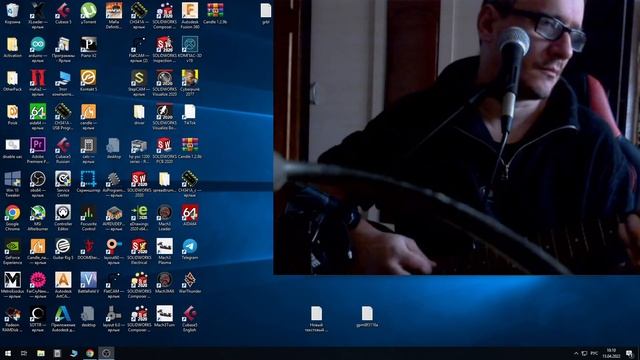Screen dimensions: 640x360
Task: Launch Battlefield V from the desktop
Action: [x=88, y=283]
